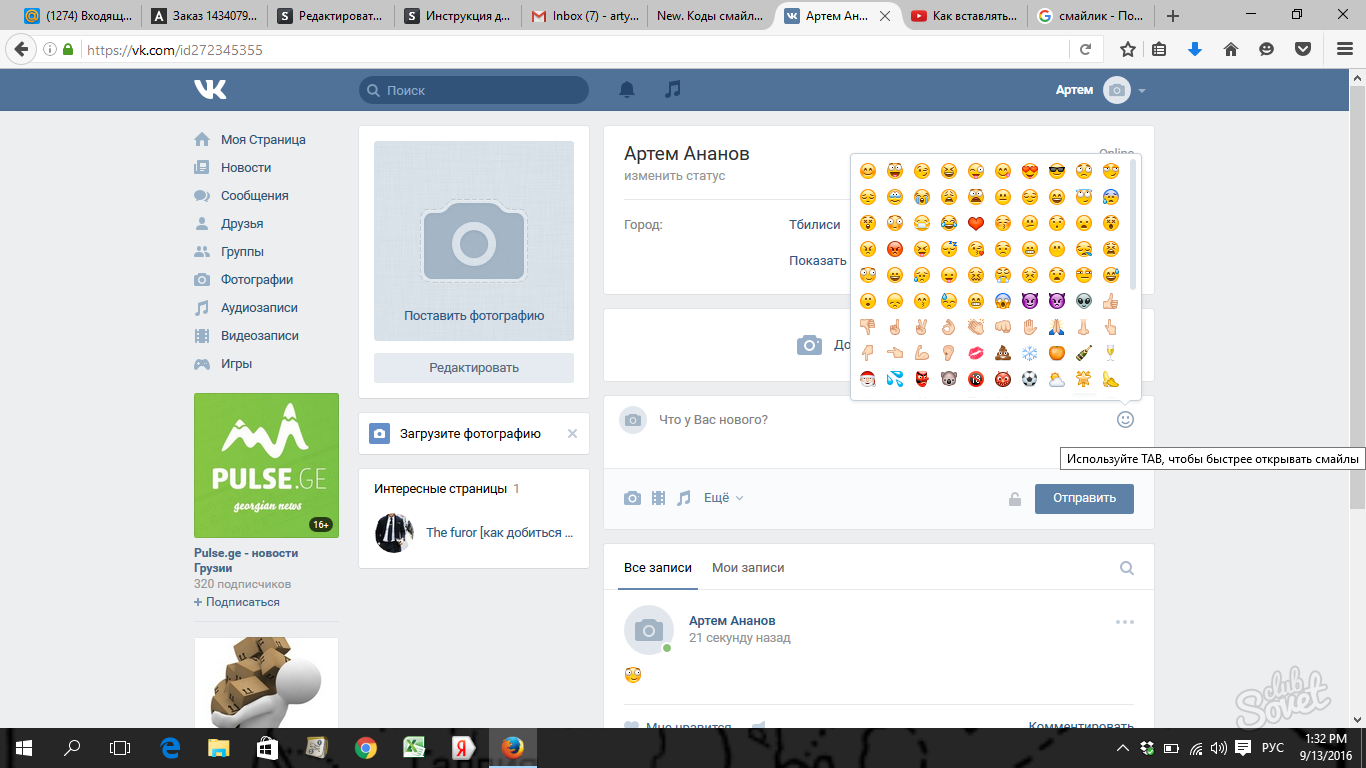
Task: Choose the red angry face emoji
Action: [x=894, y=249]
